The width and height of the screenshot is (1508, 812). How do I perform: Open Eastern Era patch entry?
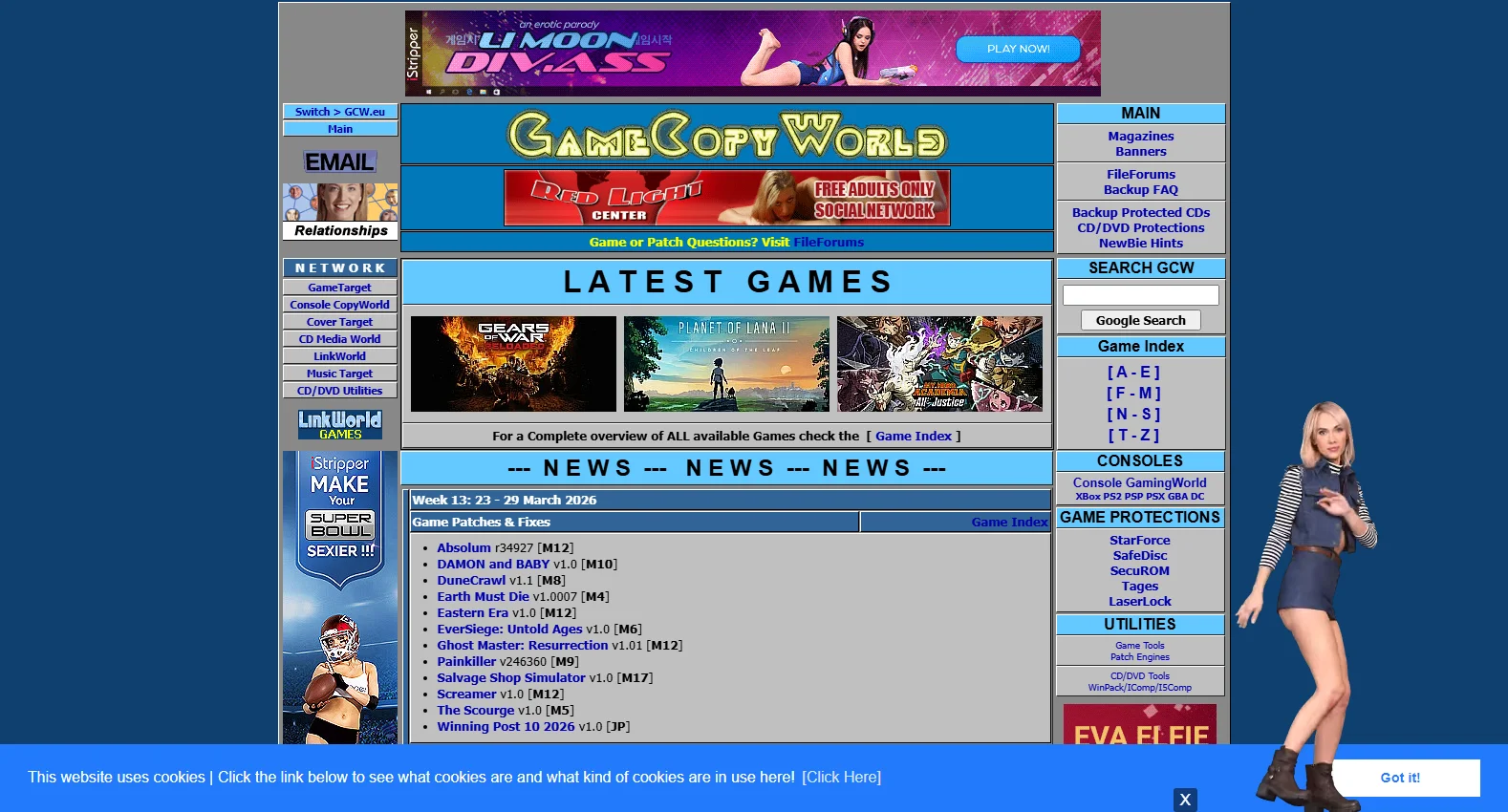click(472, 613)
